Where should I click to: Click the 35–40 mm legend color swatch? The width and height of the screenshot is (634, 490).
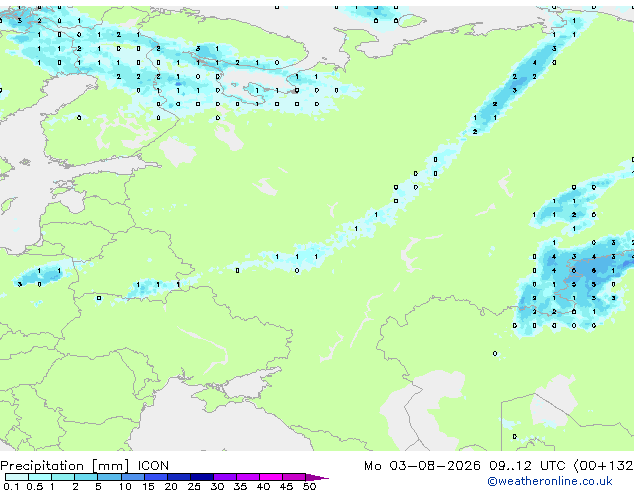pos(247,477)
